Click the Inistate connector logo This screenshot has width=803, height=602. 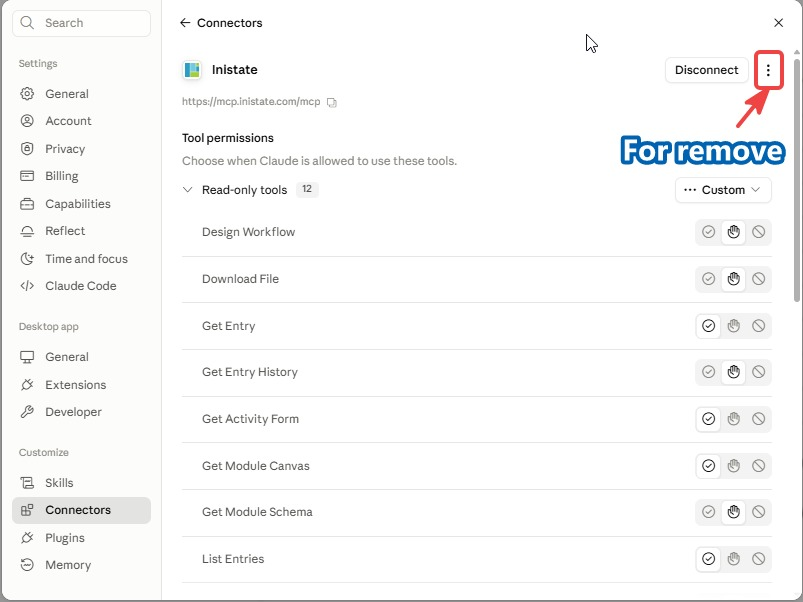[x=192, y=70]
